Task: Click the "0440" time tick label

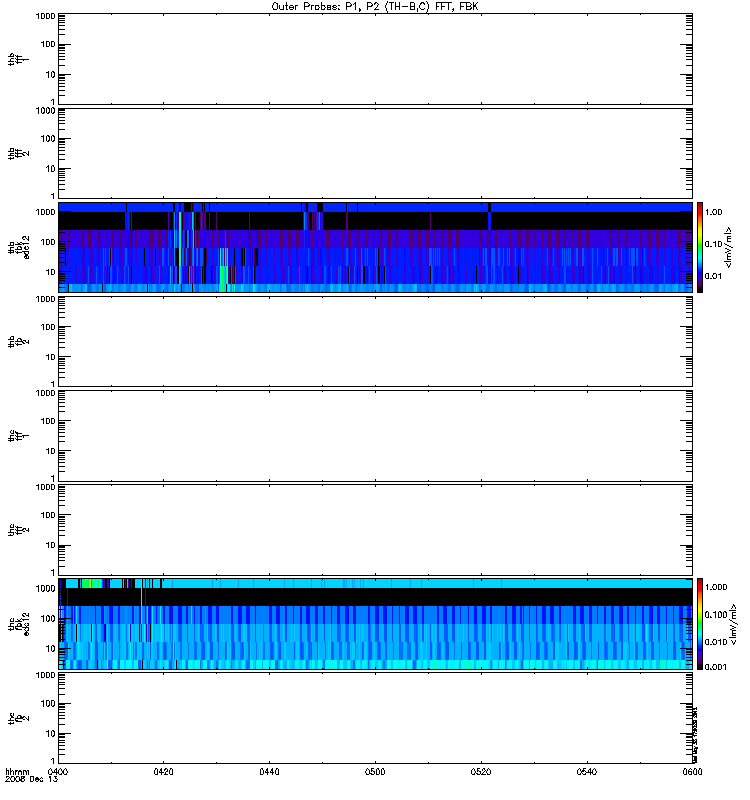Action: (x=269, y=771)
